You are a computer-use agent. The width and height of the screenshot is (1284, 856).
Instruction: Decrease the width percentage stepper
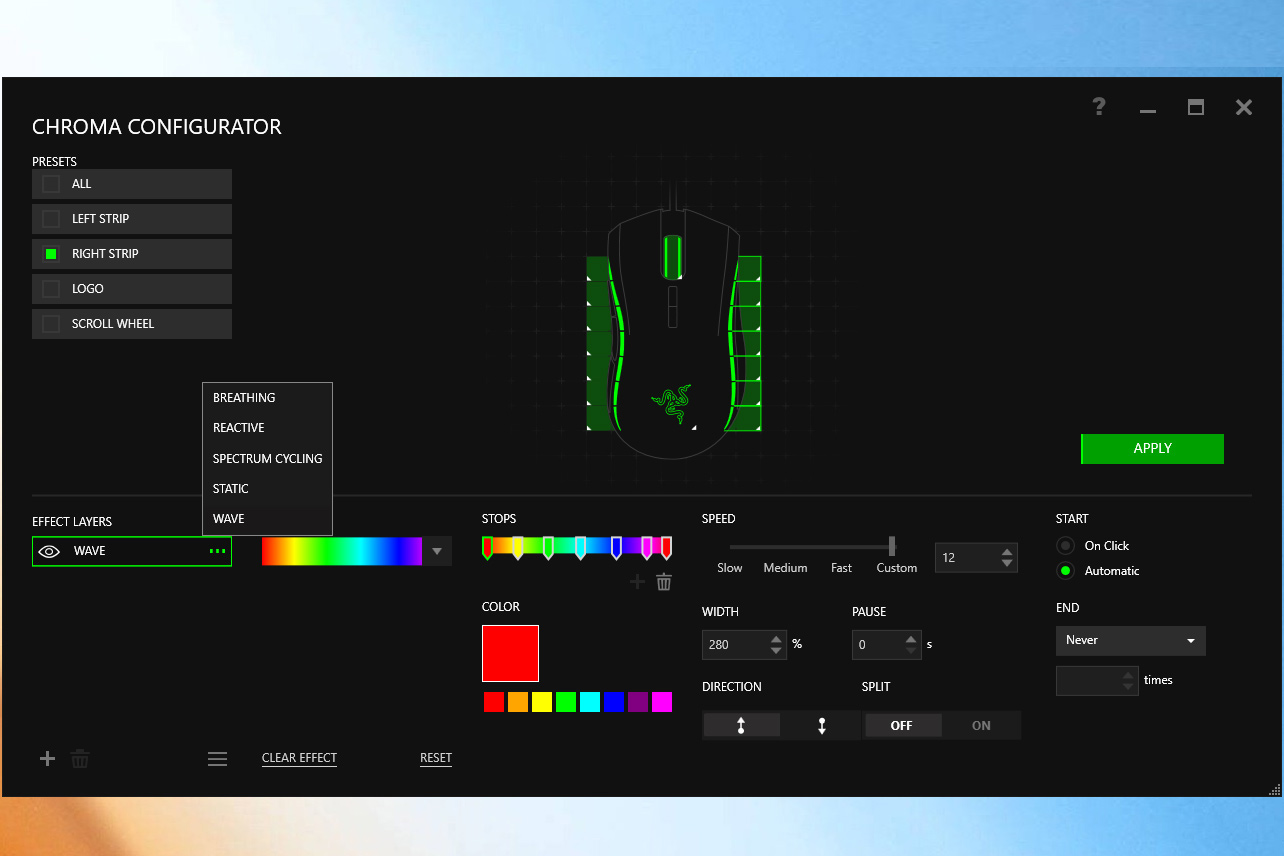point(776,651)
